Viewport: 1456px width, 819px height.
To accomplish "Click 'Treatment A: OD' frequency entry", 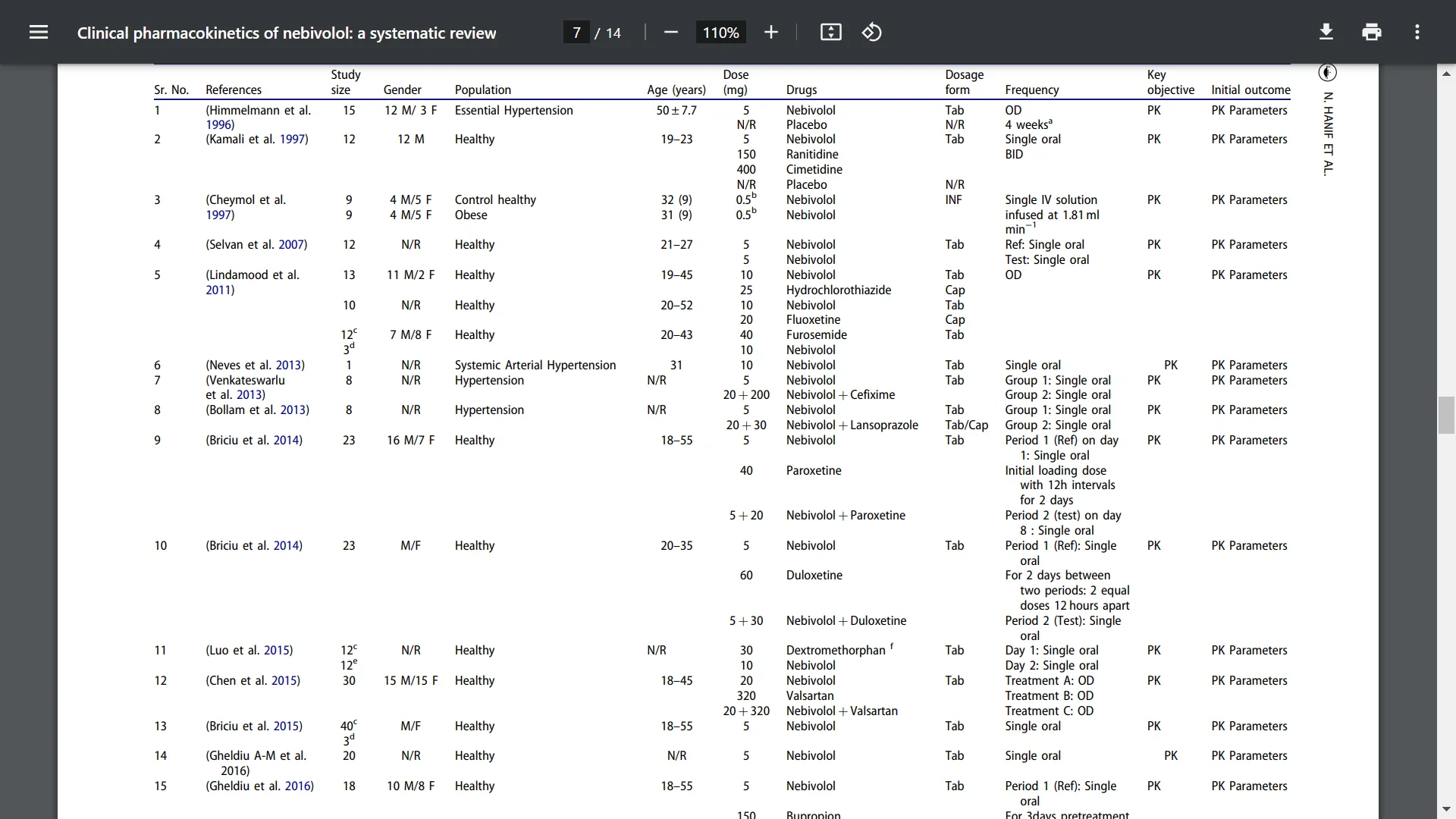I will 1050,681.
